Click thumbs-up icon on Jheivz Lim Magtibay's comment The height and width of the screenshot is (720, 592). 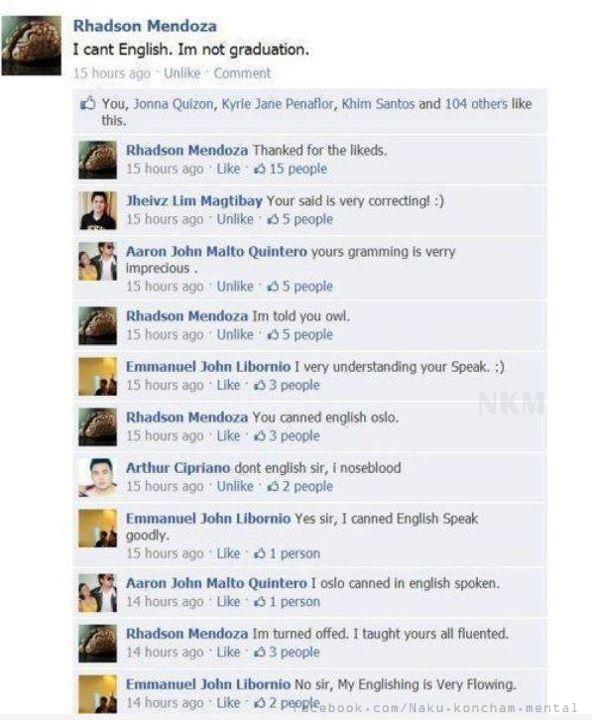point(273,219)
